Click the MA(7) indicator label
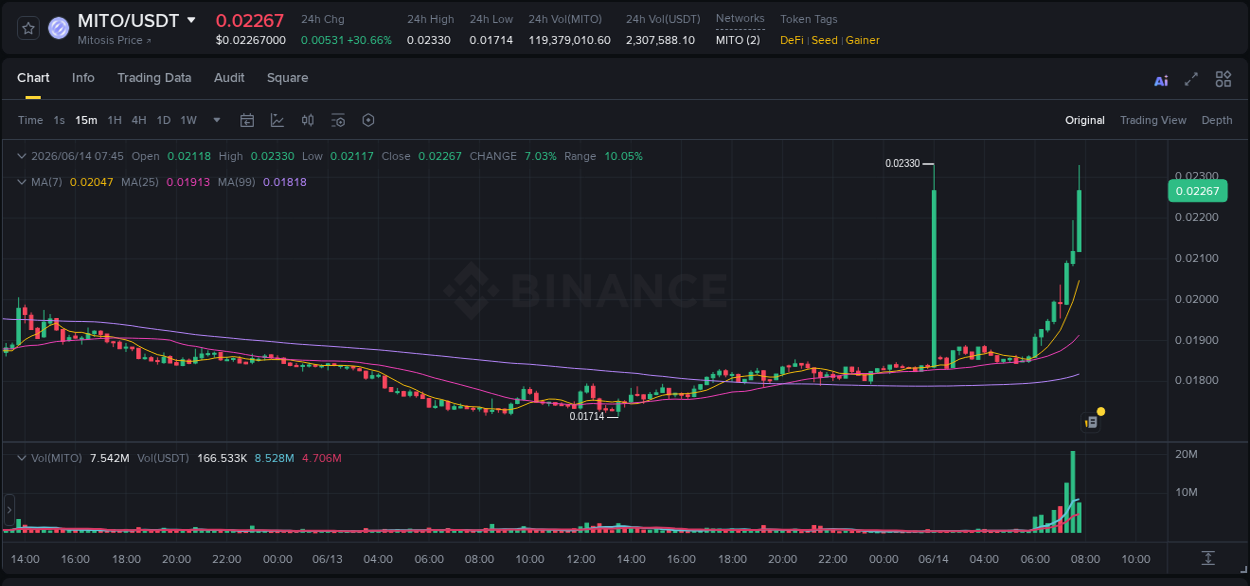Viewport: 1250px width, 586px height. click(47, 182)
